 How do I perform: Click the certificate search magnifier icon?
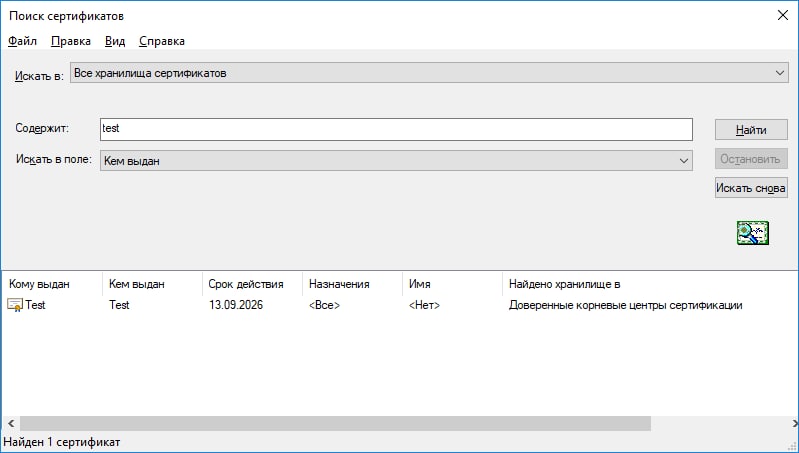click(753, 233)
